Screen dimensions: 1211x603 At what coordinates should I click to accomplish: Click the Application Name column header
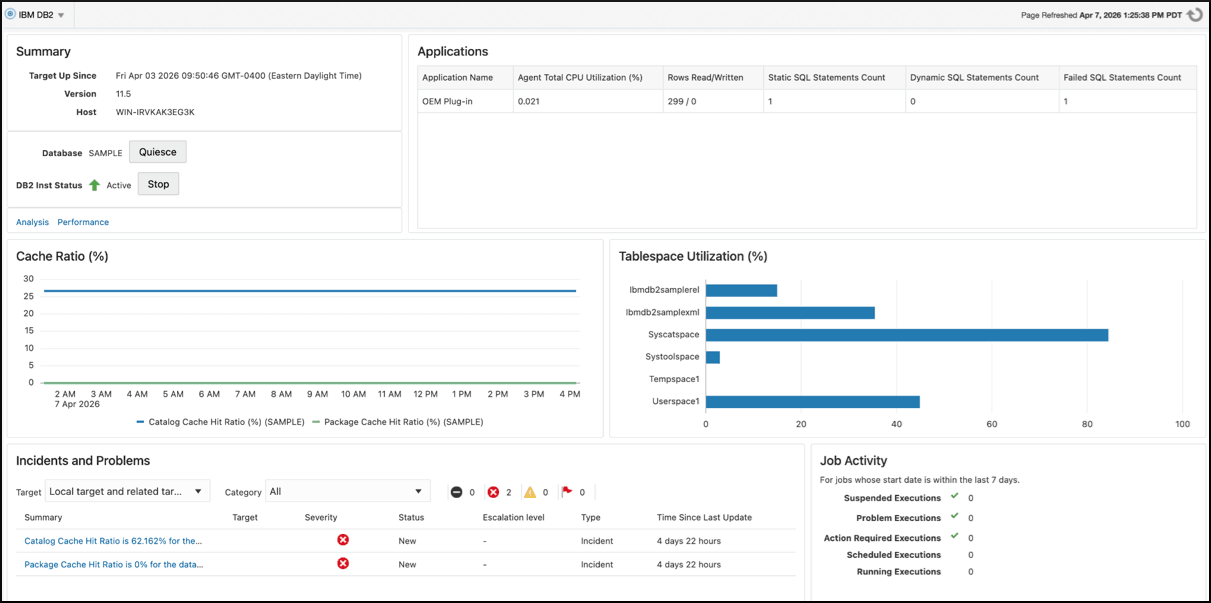click(x=465, y=77)
